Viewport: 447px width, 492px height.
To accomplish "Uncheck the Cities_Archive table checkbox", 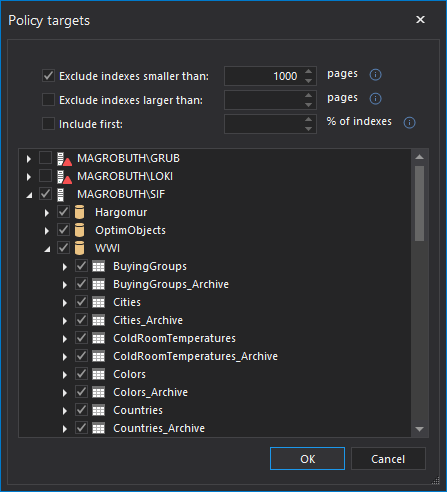I will click(x=81, y=320).
